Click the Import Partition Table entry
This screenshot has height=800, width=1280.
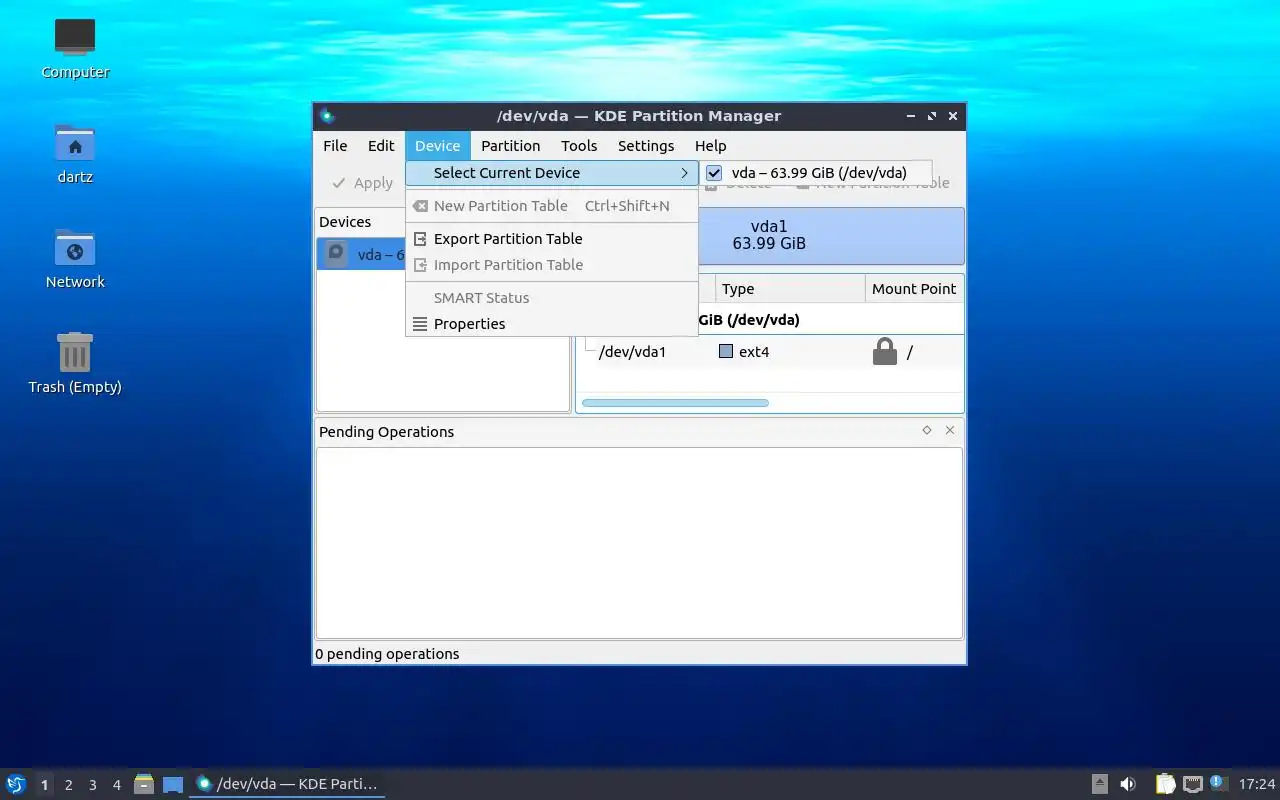point(551,265)
